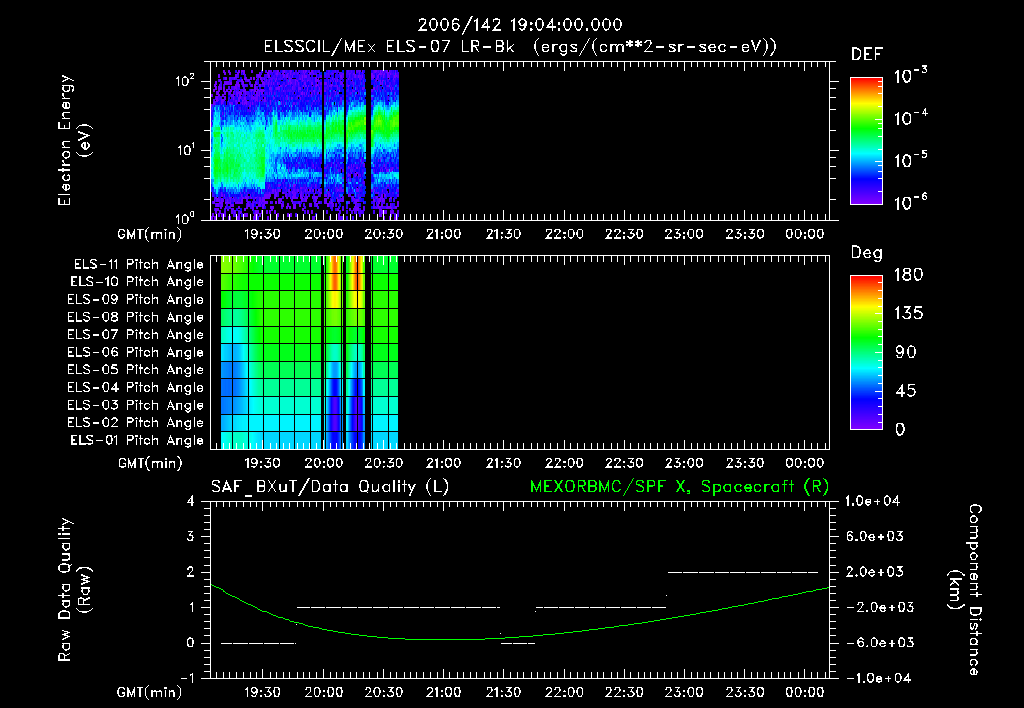
Task: Click the 3 tick on data quality axis
Action: pos(191,537)
